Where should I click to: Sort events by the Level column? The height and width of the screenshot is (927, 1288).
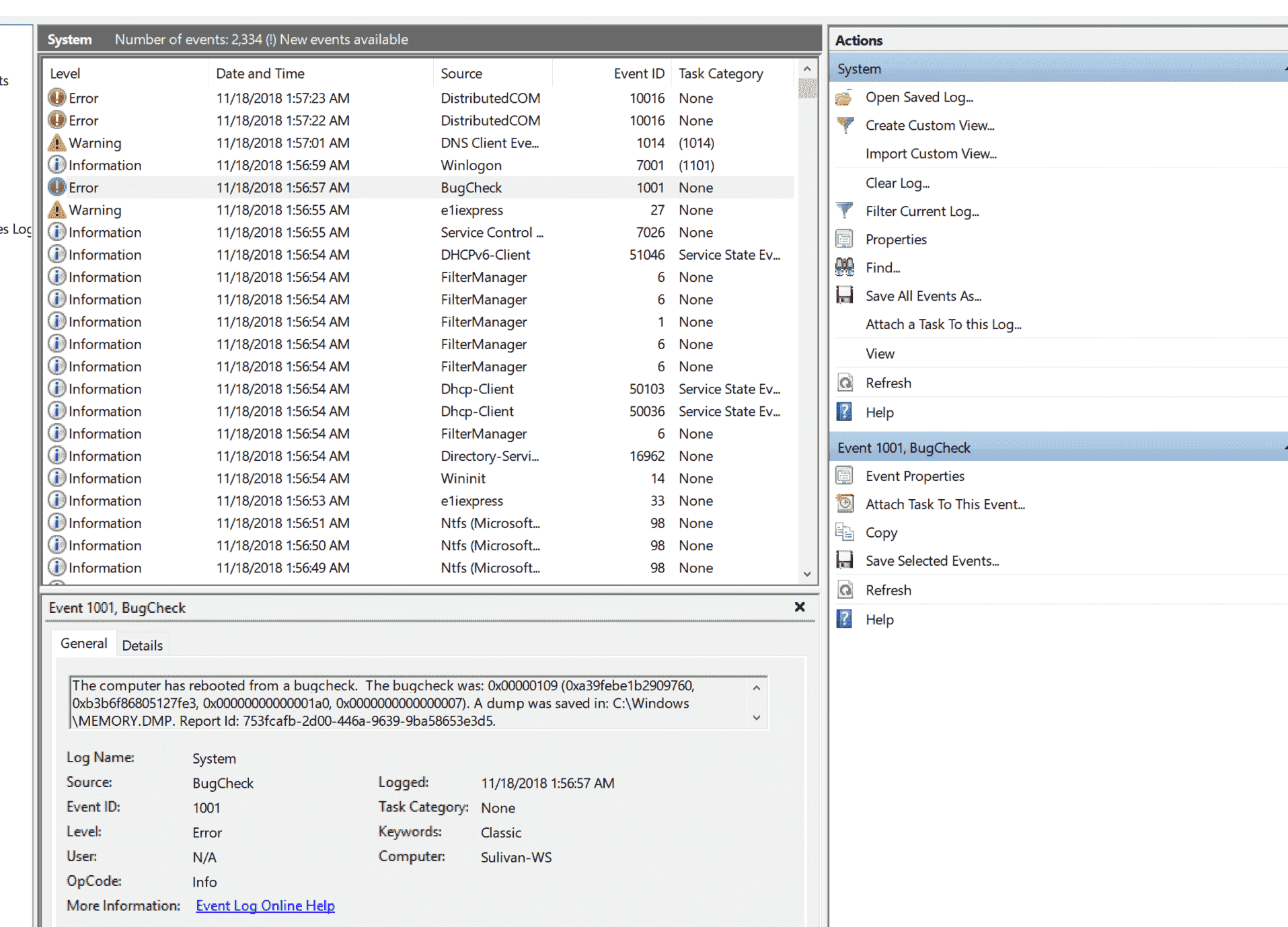click(x=126, y=73)
